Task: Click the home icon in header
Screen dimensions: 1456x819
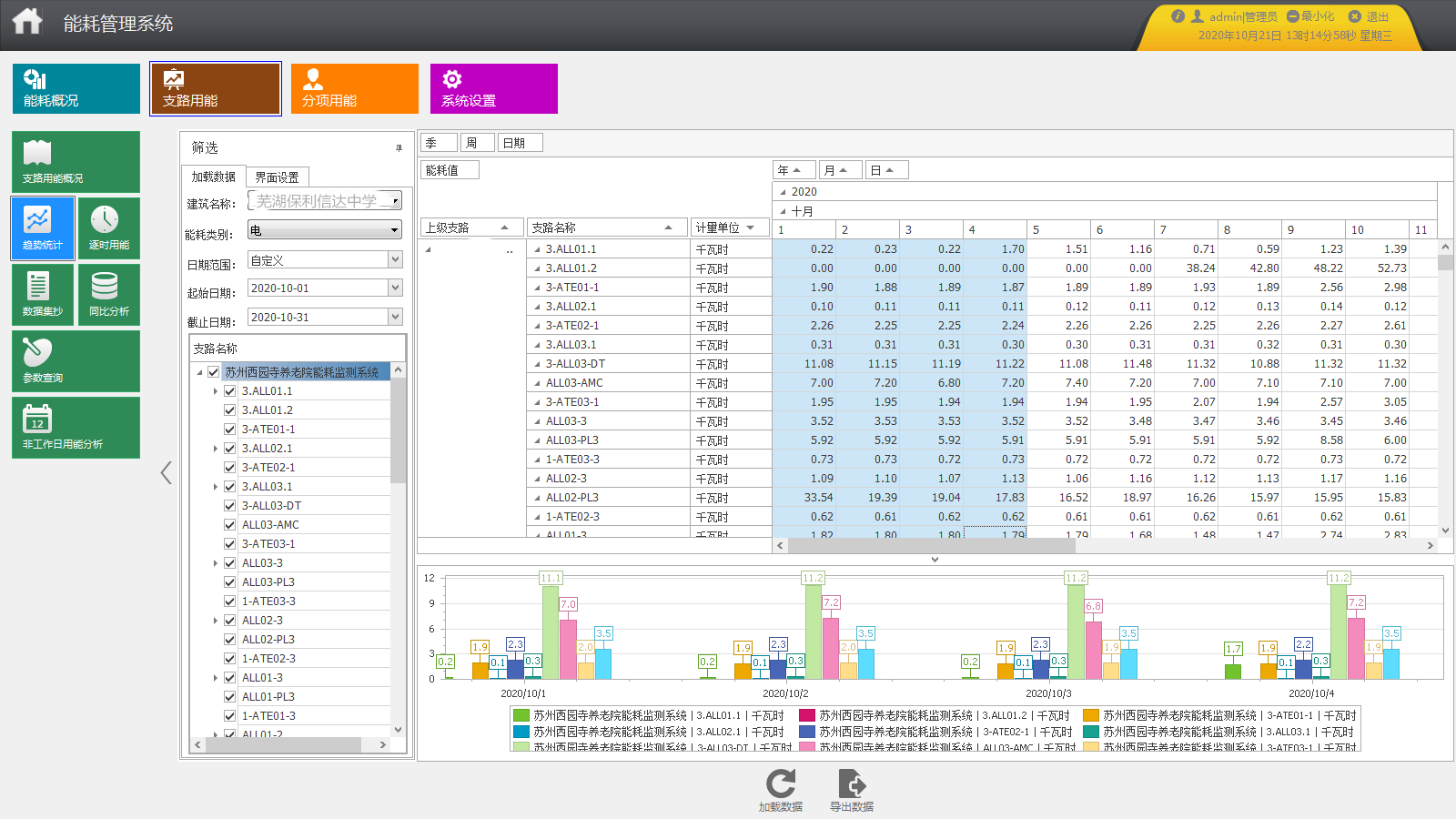Action: pyautogui.click(x=27, y=22)
